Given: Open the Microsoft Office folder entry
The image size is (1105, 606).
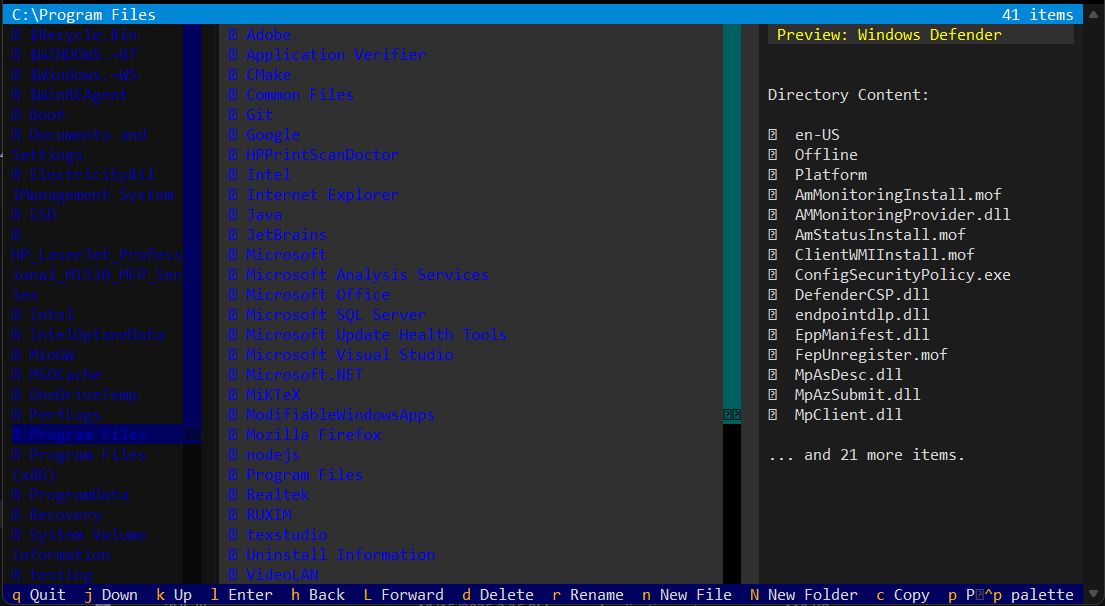Looking at the screenshot, I should point(318,295).
